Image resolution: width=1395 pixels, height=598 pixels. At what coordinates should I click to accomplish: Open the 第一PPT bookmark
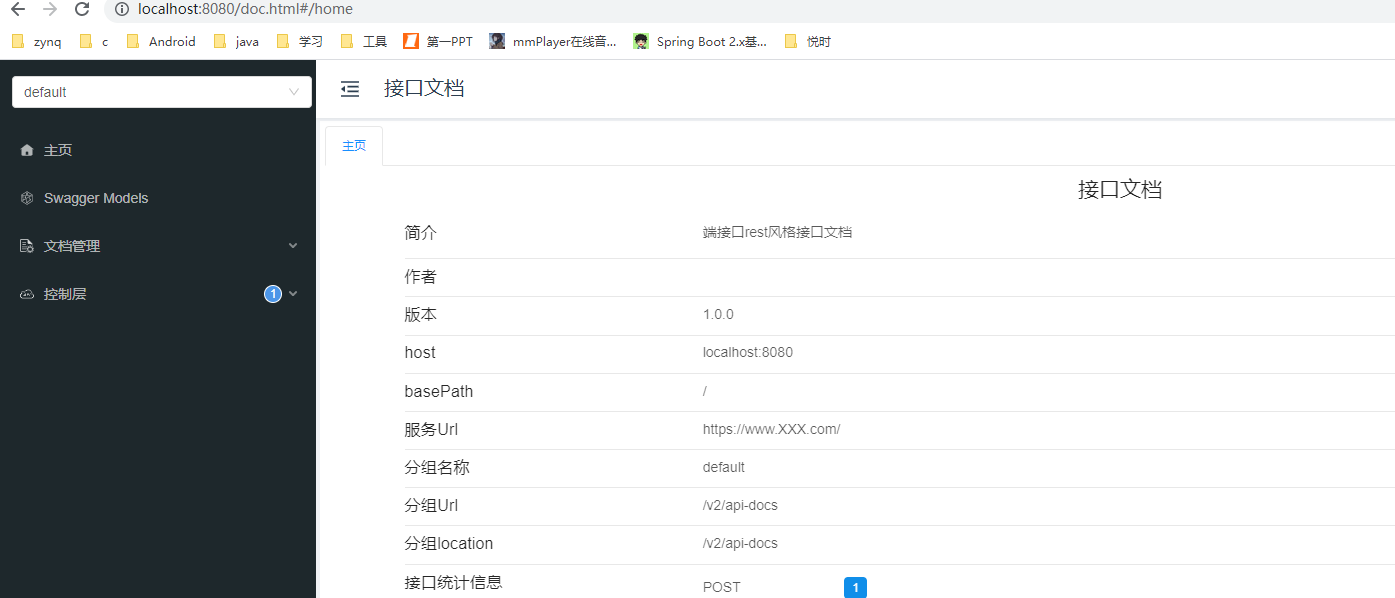point(438,41)
